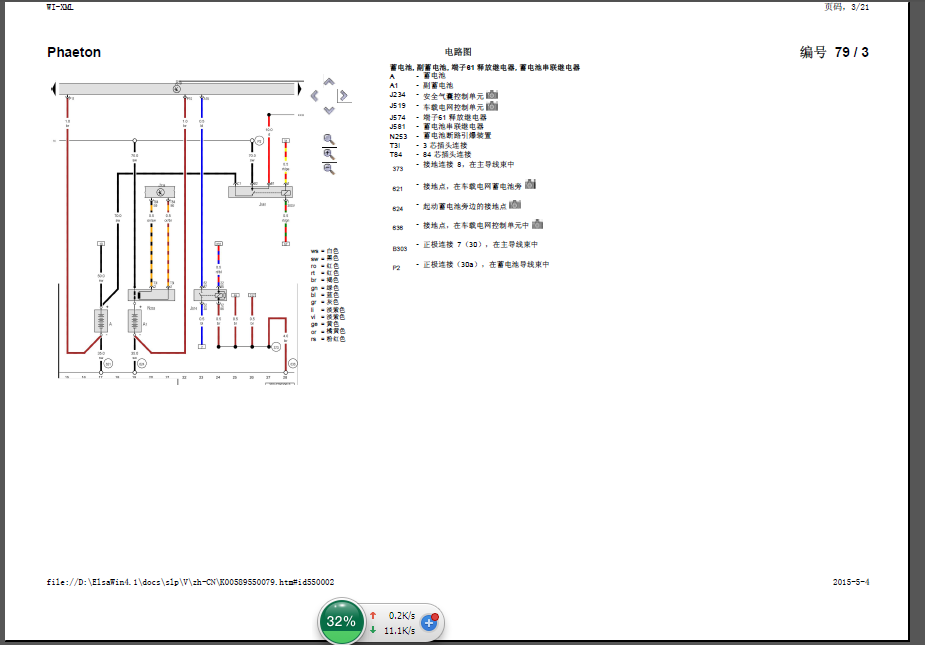Screen dimensions: 925x645
Task: Select the J574 relay box in the diagram
Action: [x=210, y=295]
